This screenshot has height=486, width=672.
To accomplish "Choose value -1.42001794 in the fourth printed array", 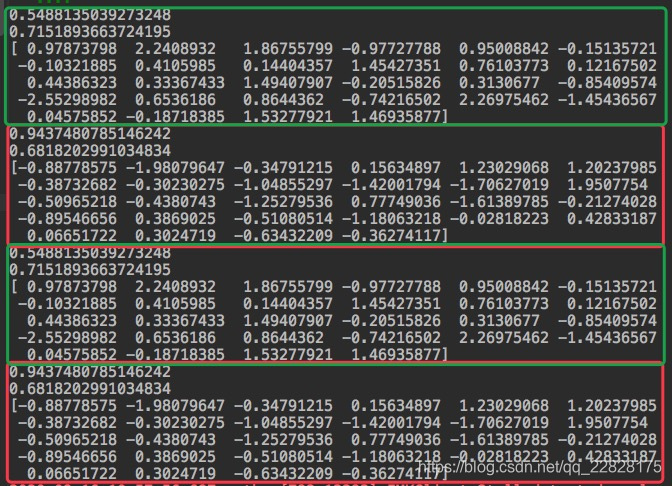I will click(391, 423).
